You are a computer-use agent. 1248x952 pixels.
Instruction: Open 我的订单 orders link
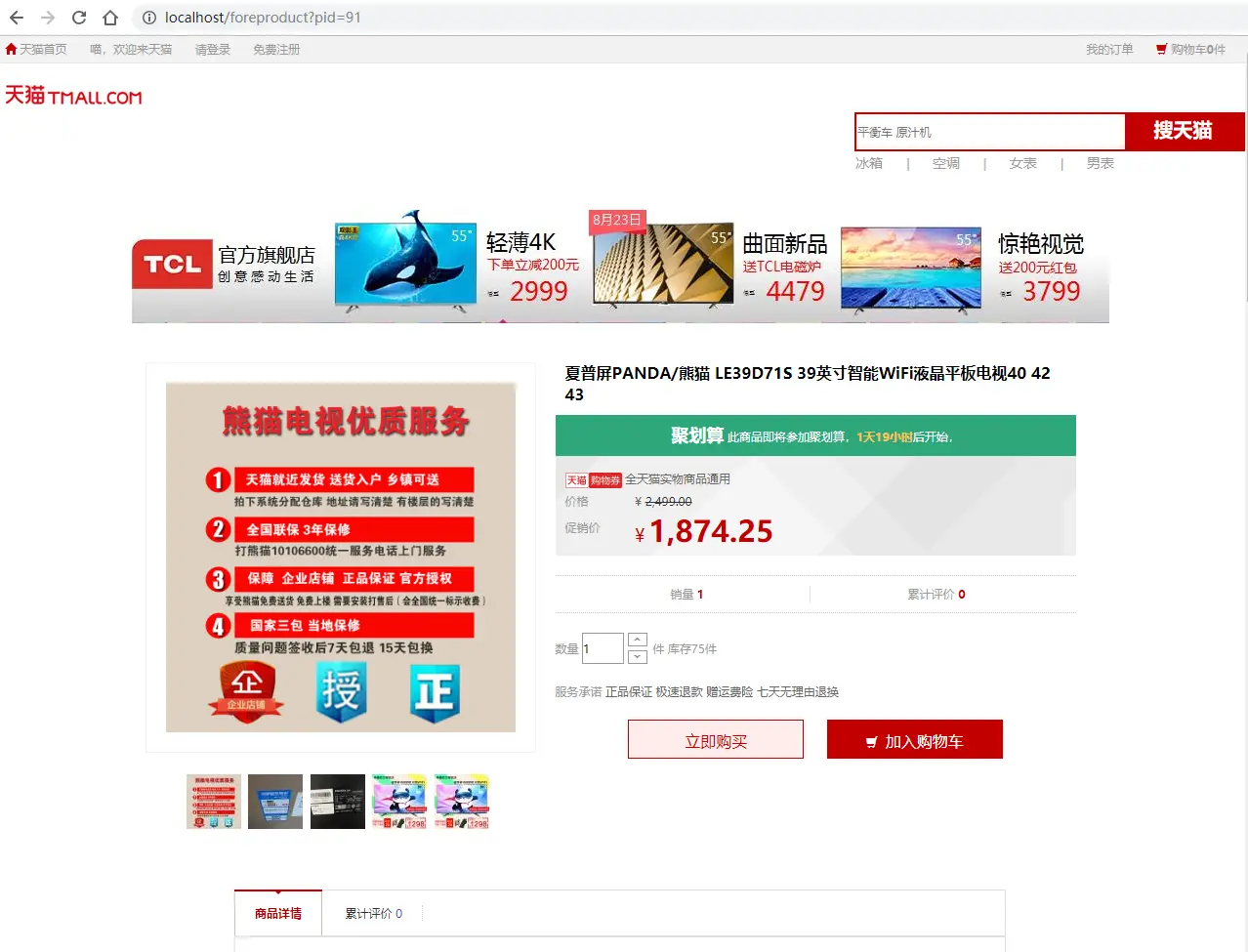[x=1109, y=49]
